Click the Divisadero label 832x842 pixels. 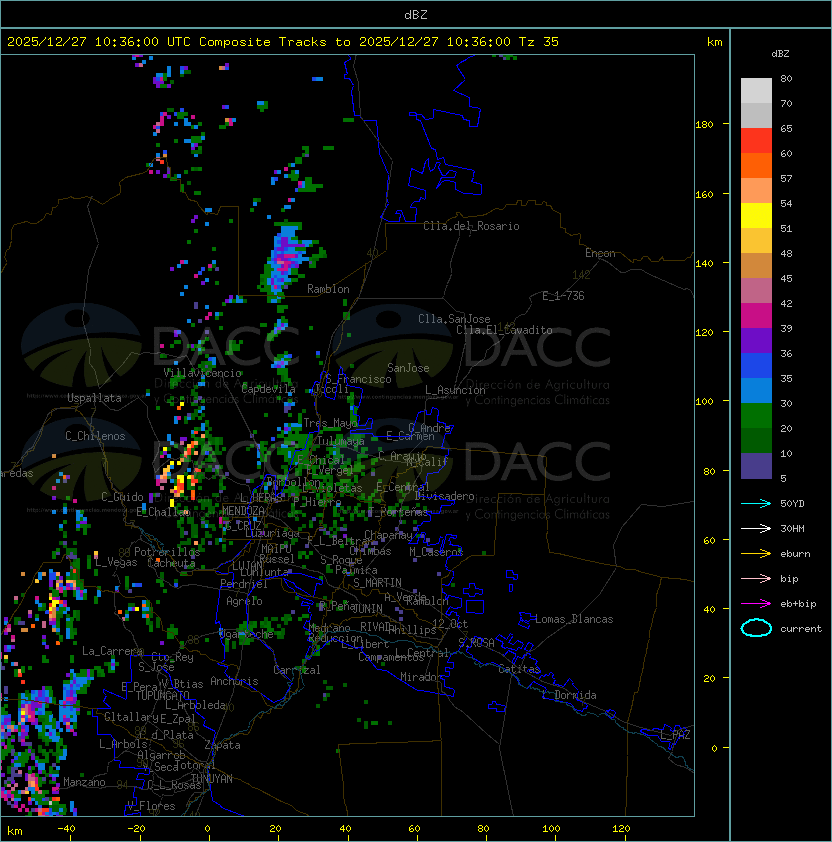pos(444,496)
